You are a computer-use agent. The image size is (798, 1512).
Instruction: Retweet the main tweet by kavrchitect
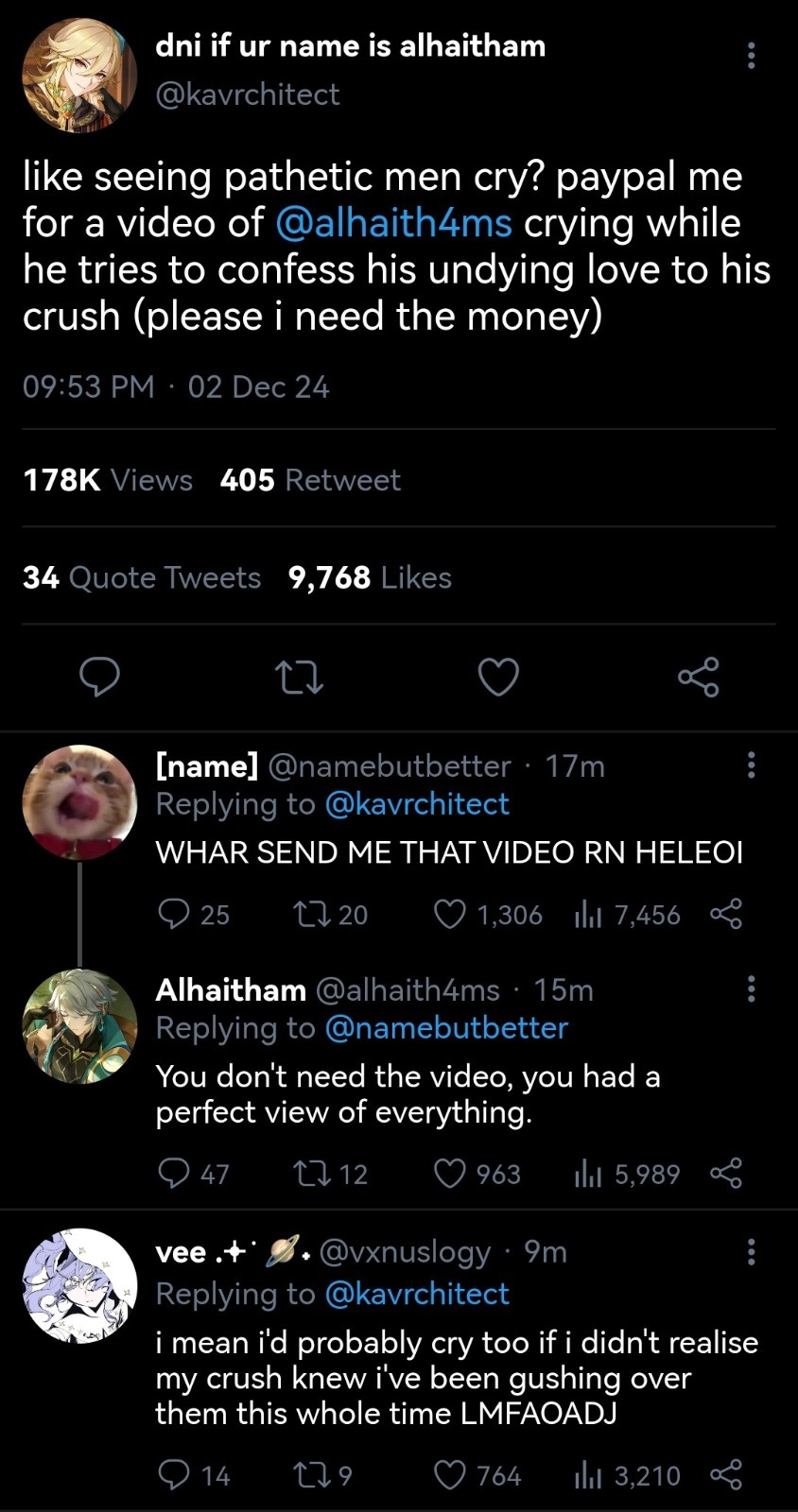coord(299,678)
